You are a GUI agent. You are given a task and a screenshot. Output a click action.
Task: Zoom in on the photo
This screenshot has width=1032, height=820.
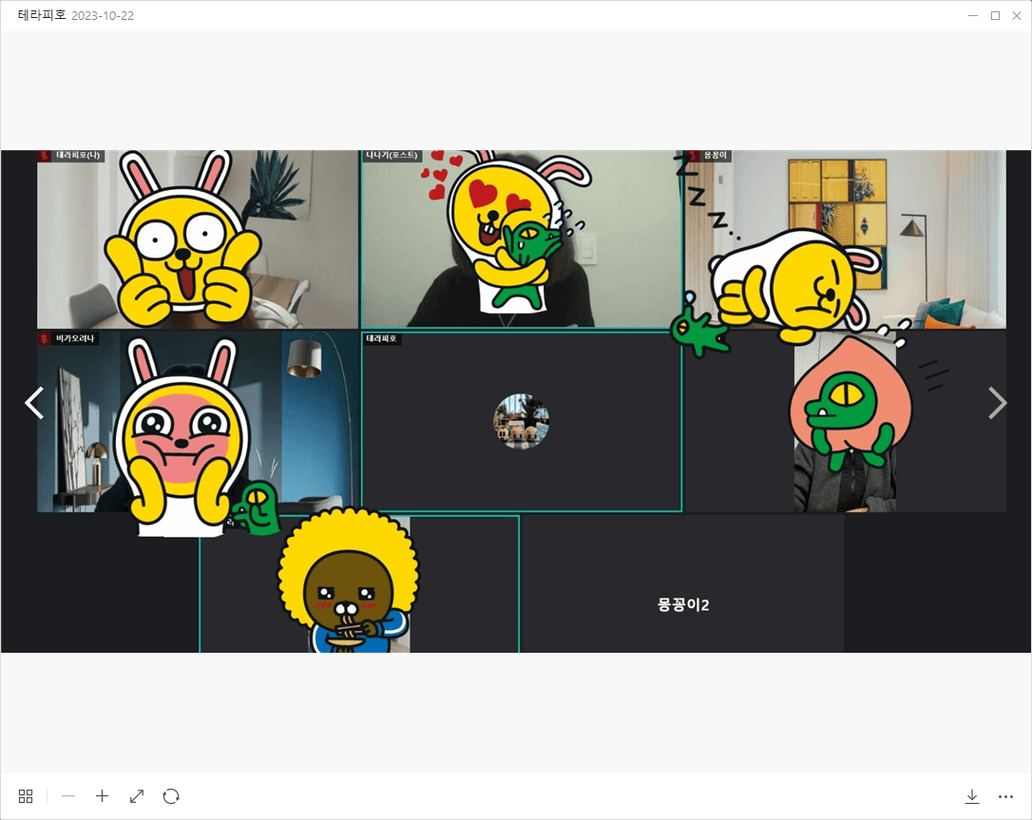tap(102, 796)
